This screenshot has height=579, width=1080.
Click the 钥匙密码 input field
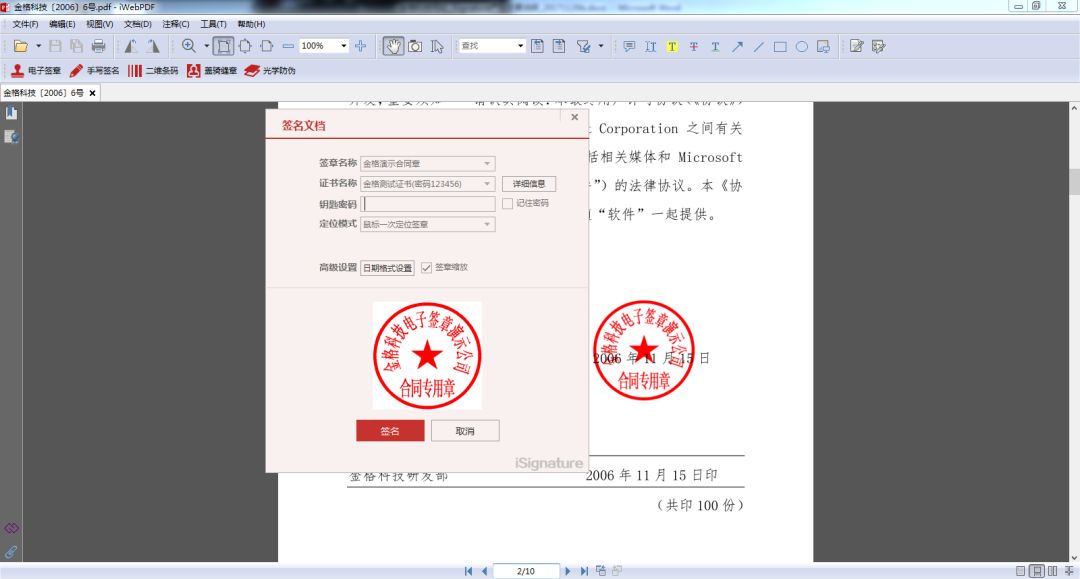pyautogui.click(x=428, y=204)
